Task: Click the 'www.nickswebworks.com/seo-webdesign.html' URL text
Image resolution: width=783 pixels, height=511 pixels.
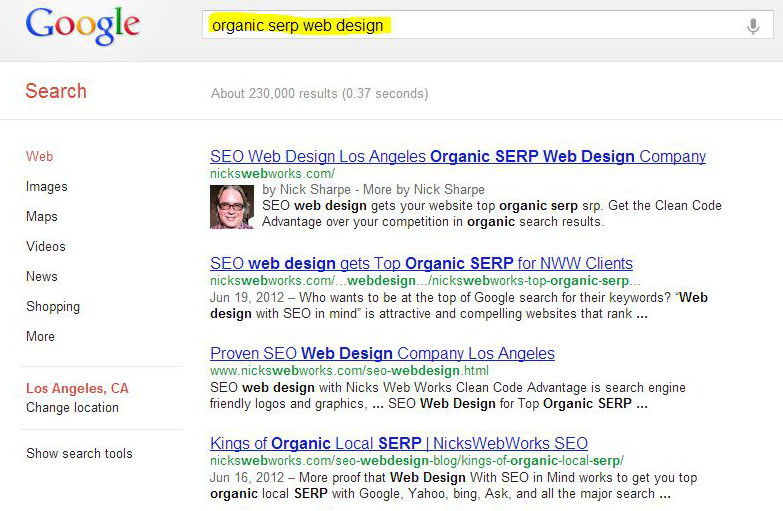Action: click(350, 371)
